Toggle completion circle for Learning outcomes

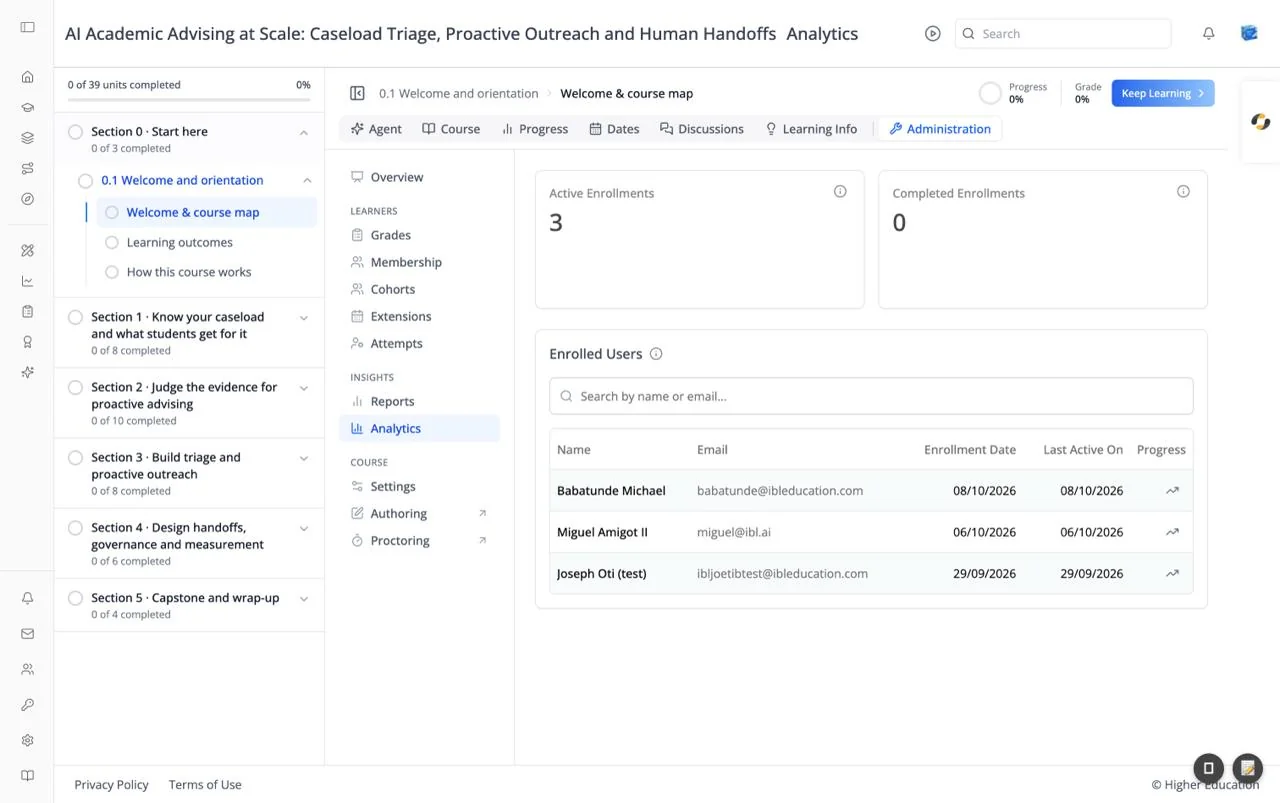(112, 242)
